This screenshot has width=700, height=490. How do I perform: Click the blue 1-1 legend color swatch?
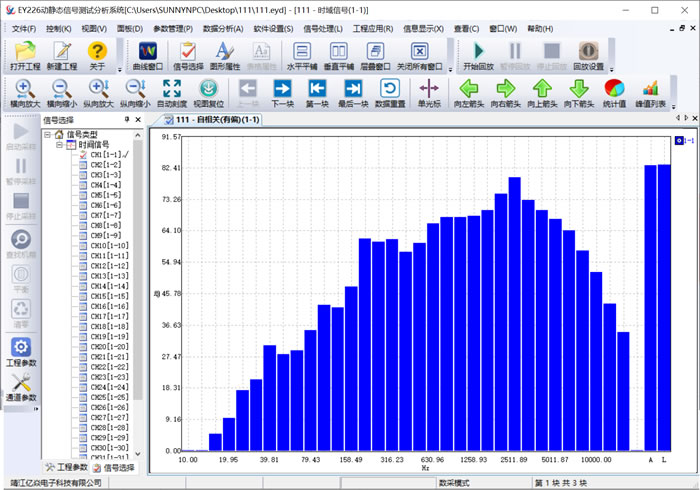click(678, 141)
